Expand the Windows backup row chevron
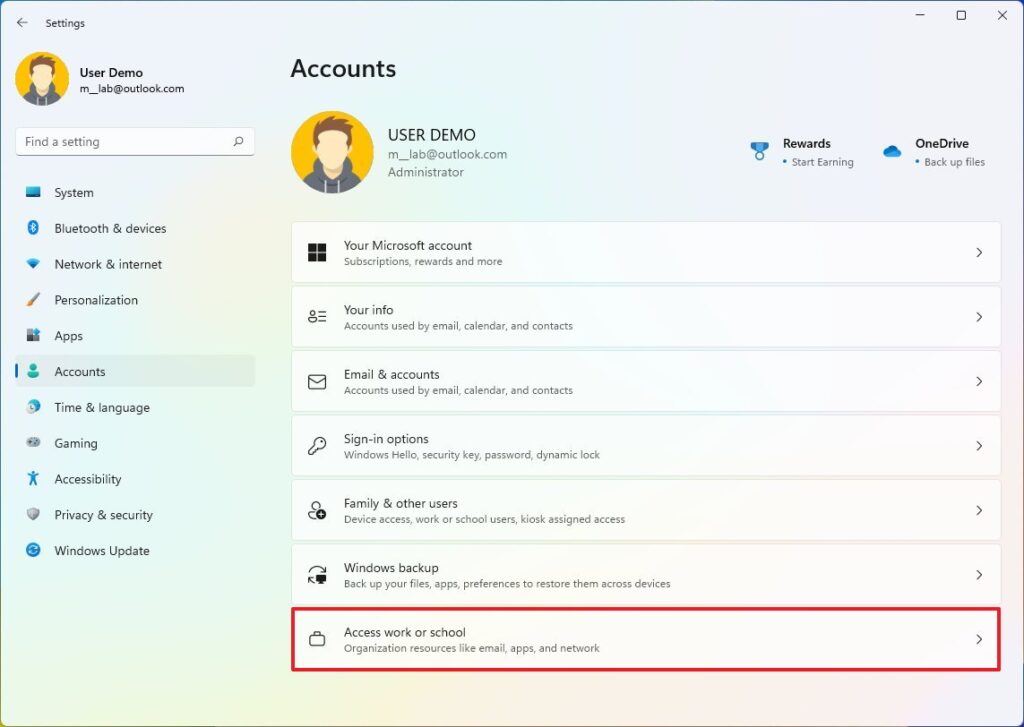 pyautogui.click(x=978, y=574)
